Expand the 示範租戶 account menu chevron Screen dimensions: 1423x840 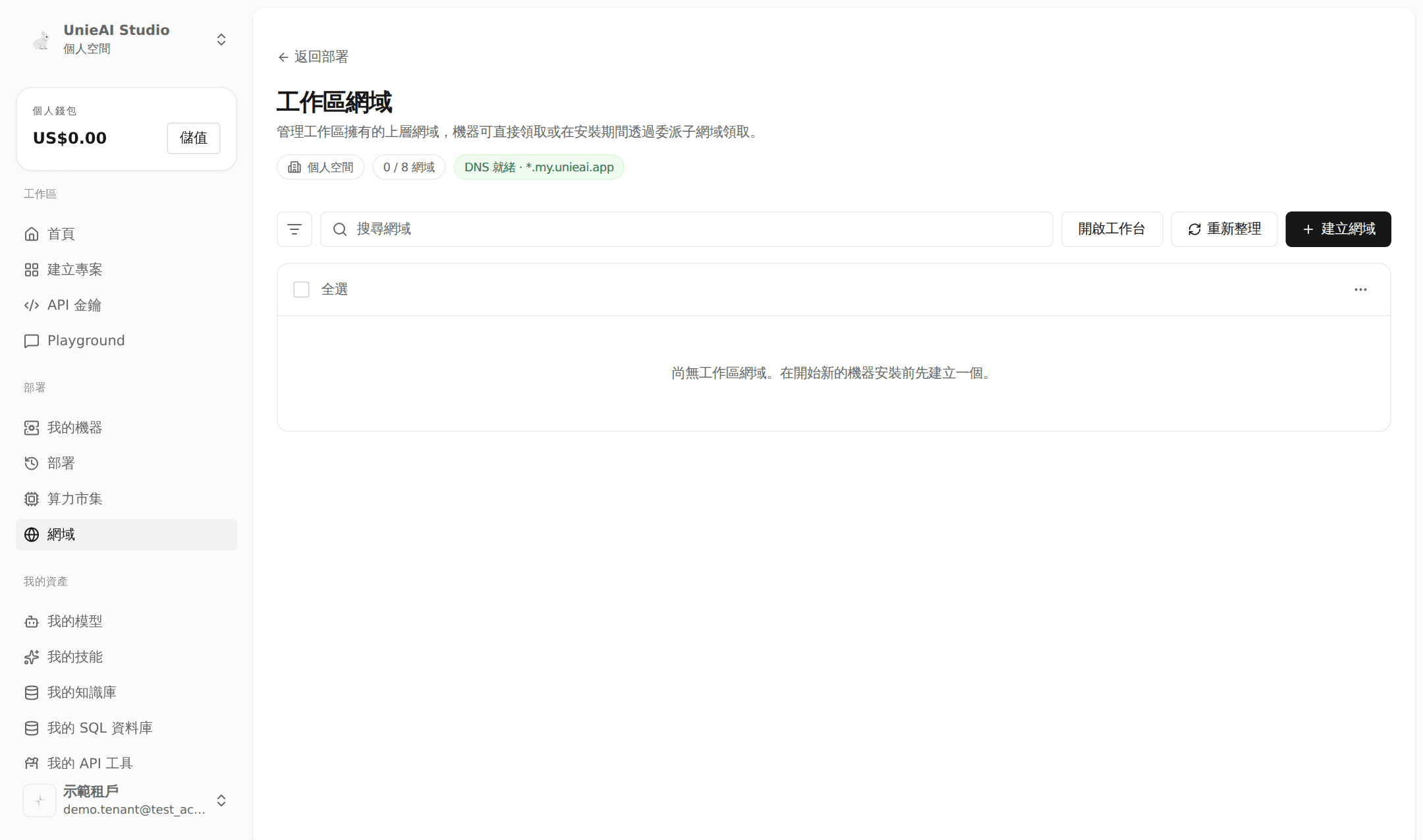pos(221,800)
